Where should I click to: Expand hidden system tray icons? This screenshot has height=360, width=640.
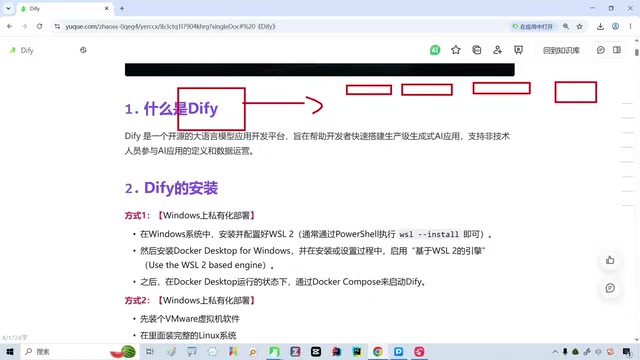[555, 351]
